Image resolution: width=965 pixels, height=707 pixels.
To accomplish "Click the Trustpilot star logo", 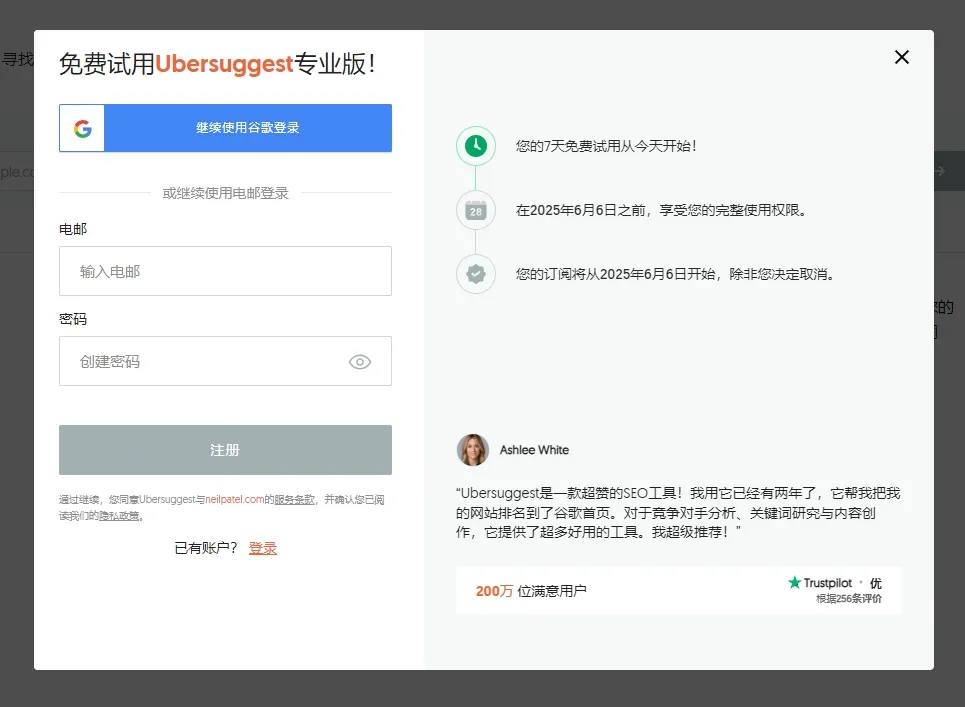I will click(x=795, y=582).
